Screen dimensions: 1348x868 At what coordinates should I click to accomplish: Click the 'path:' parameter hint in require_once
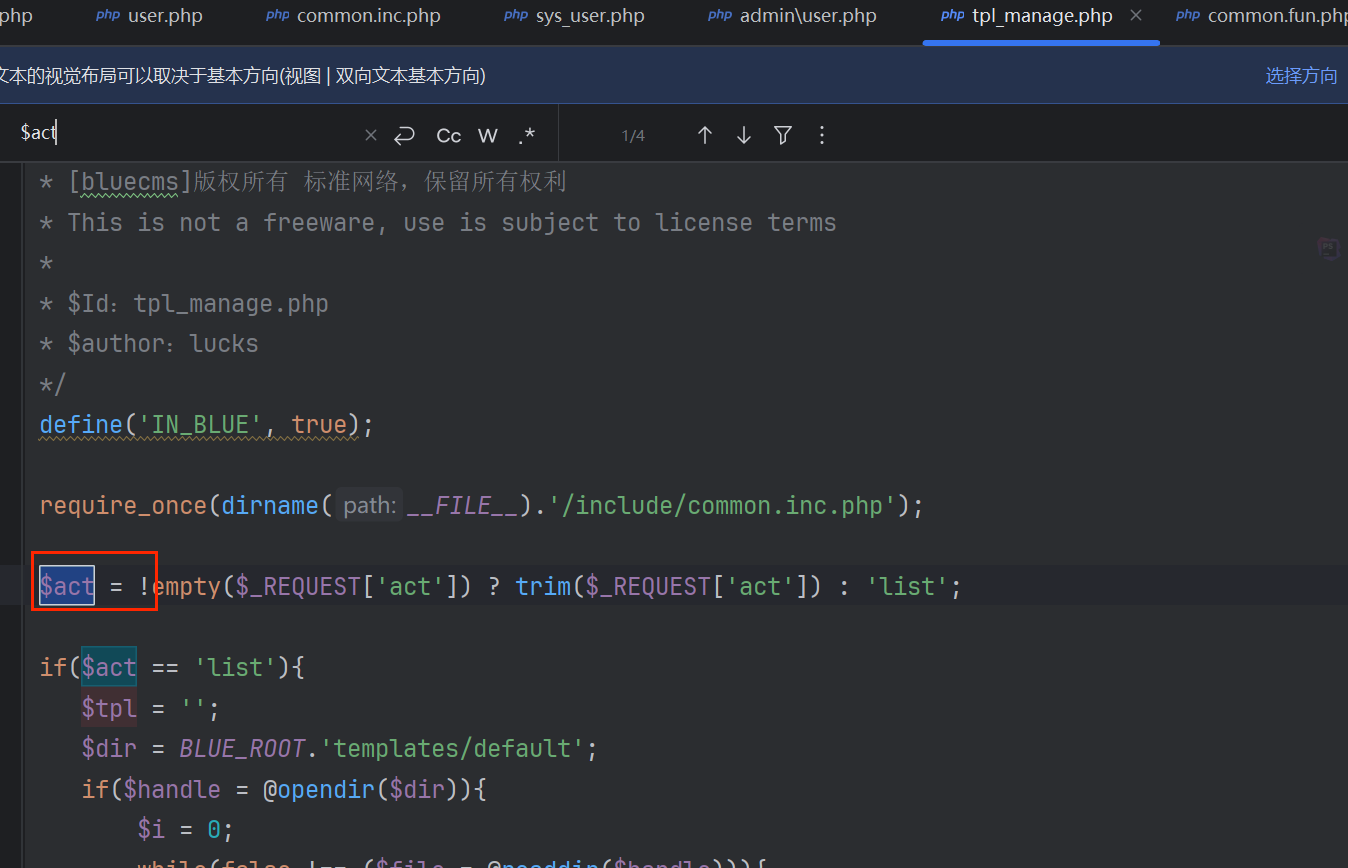point(369,506)
